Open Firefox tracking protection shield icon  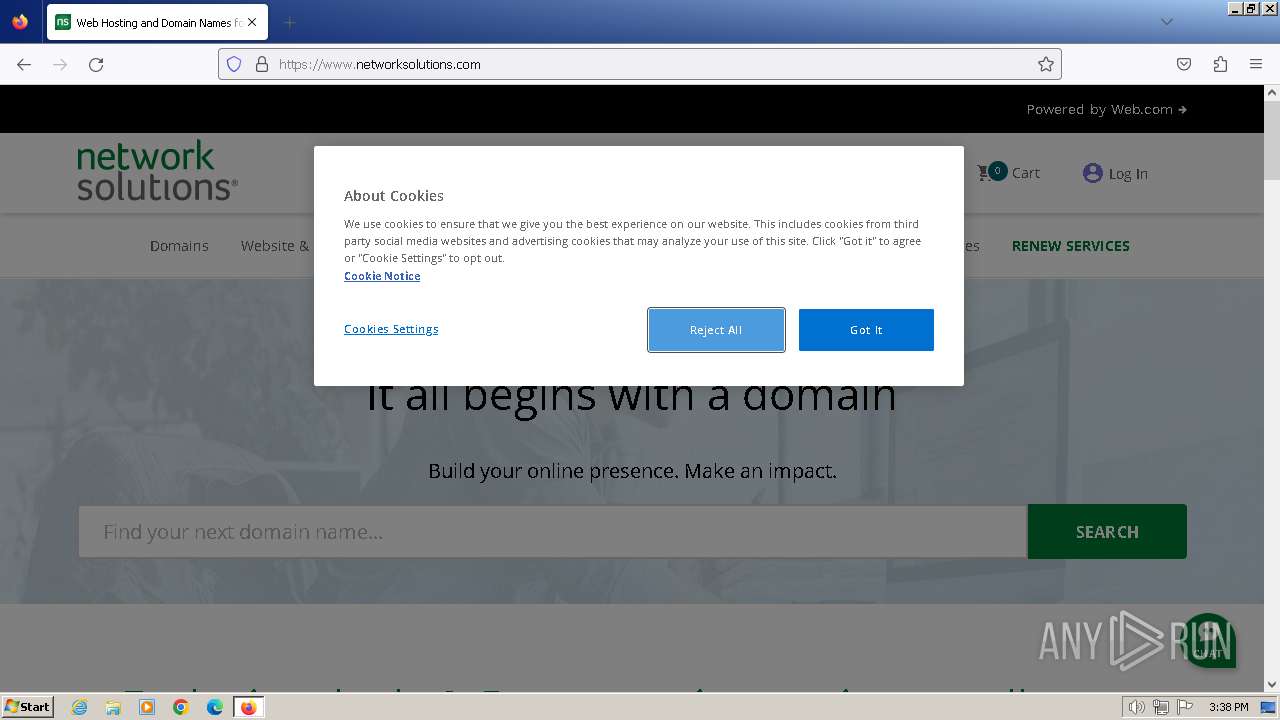234,64
